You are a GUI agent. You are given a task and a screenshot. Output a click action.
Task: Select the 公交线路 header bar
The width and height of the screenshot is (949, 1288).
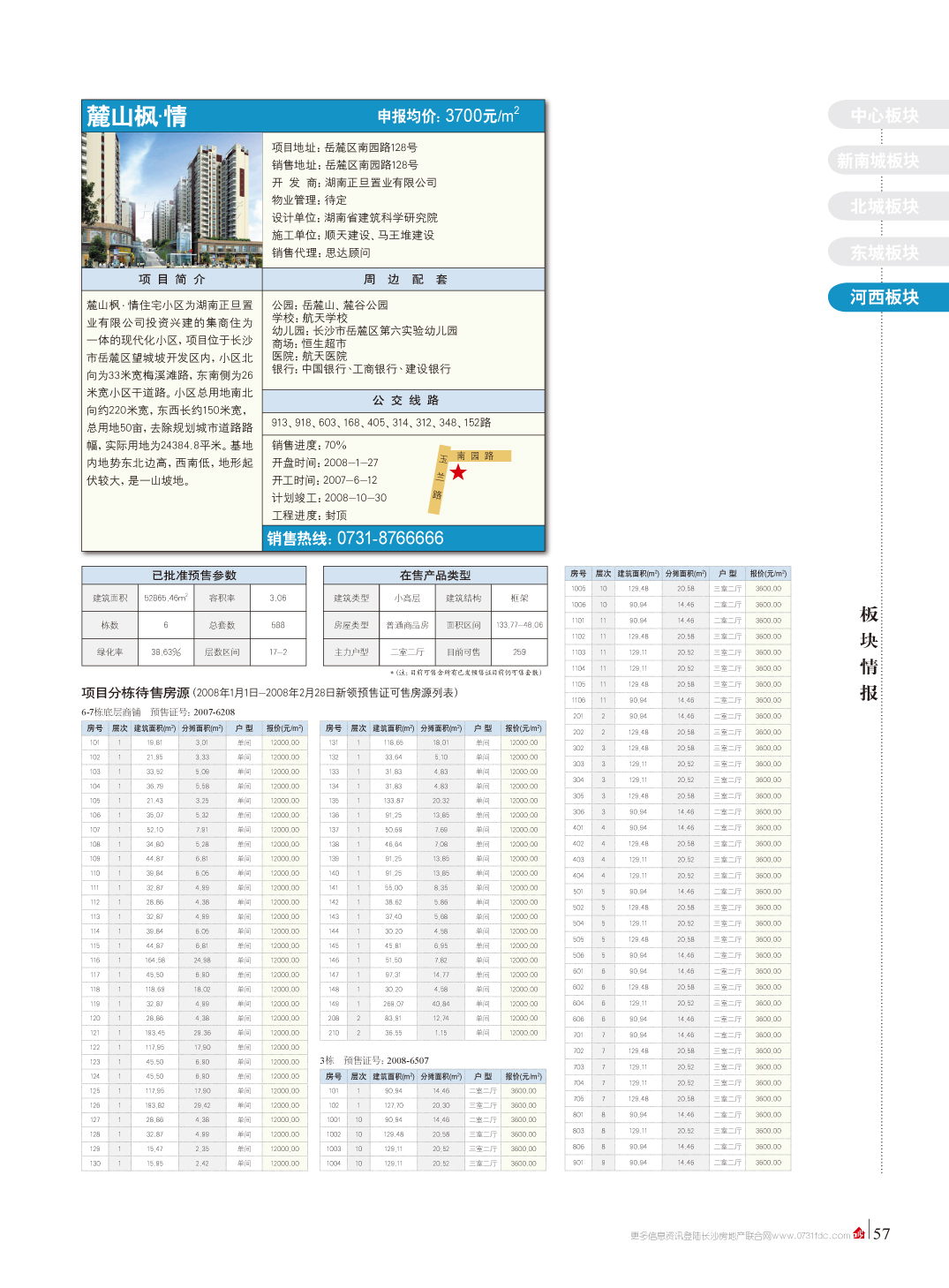coord(404,401)
